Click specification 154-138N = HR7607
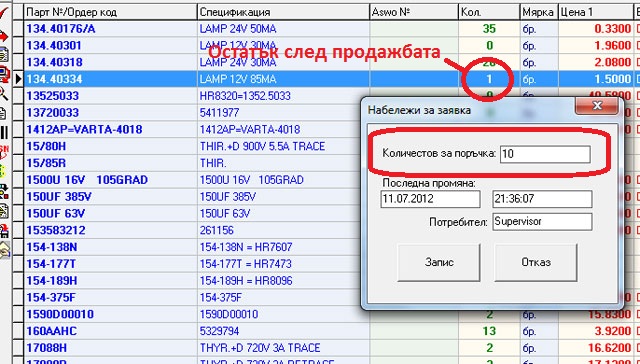The width and height of the screenshot is (640, 364). click(x=246, y=247)
